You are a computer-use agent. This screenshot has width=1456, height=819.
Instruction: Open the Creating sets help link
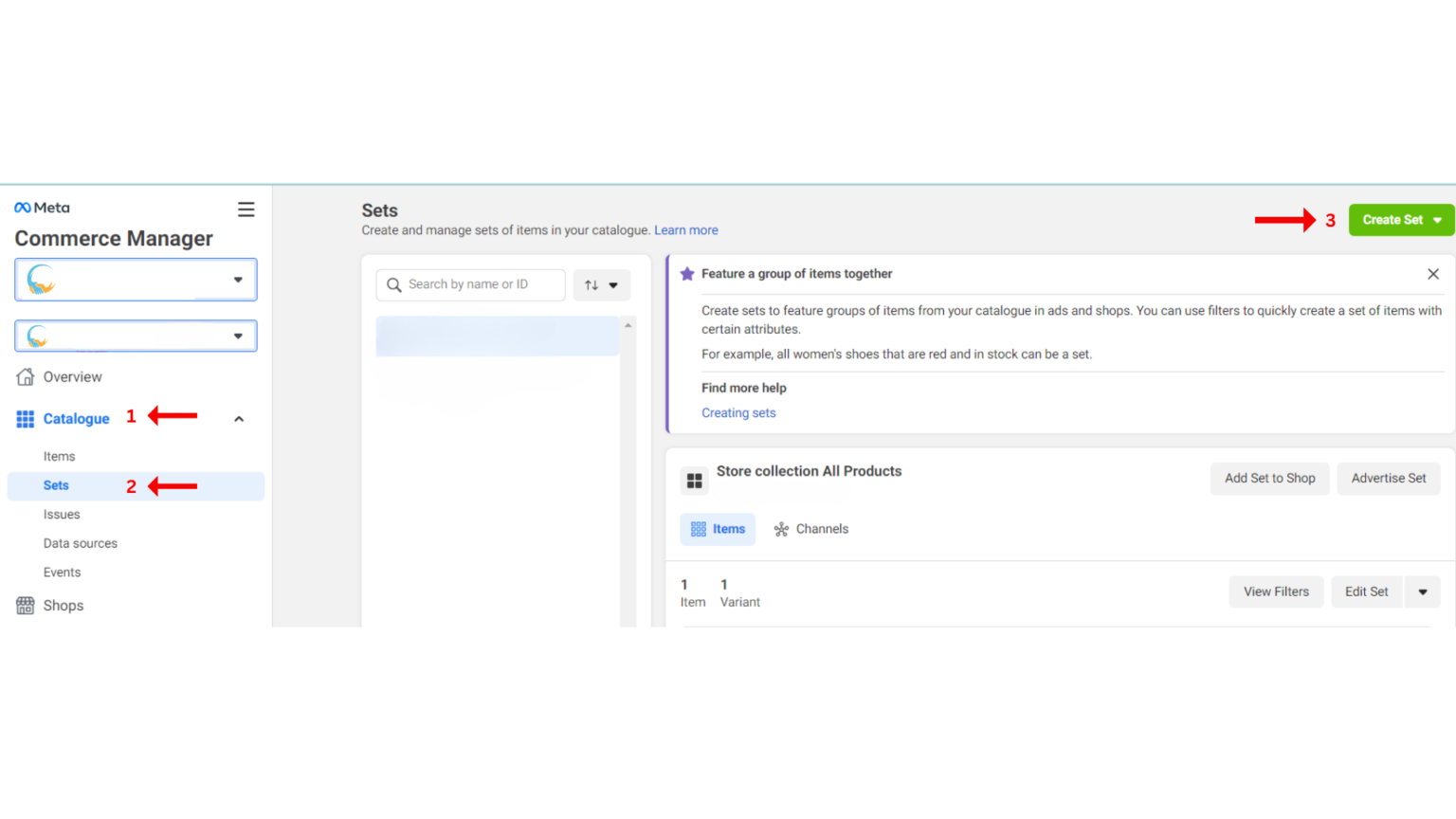tap(738, 412)
